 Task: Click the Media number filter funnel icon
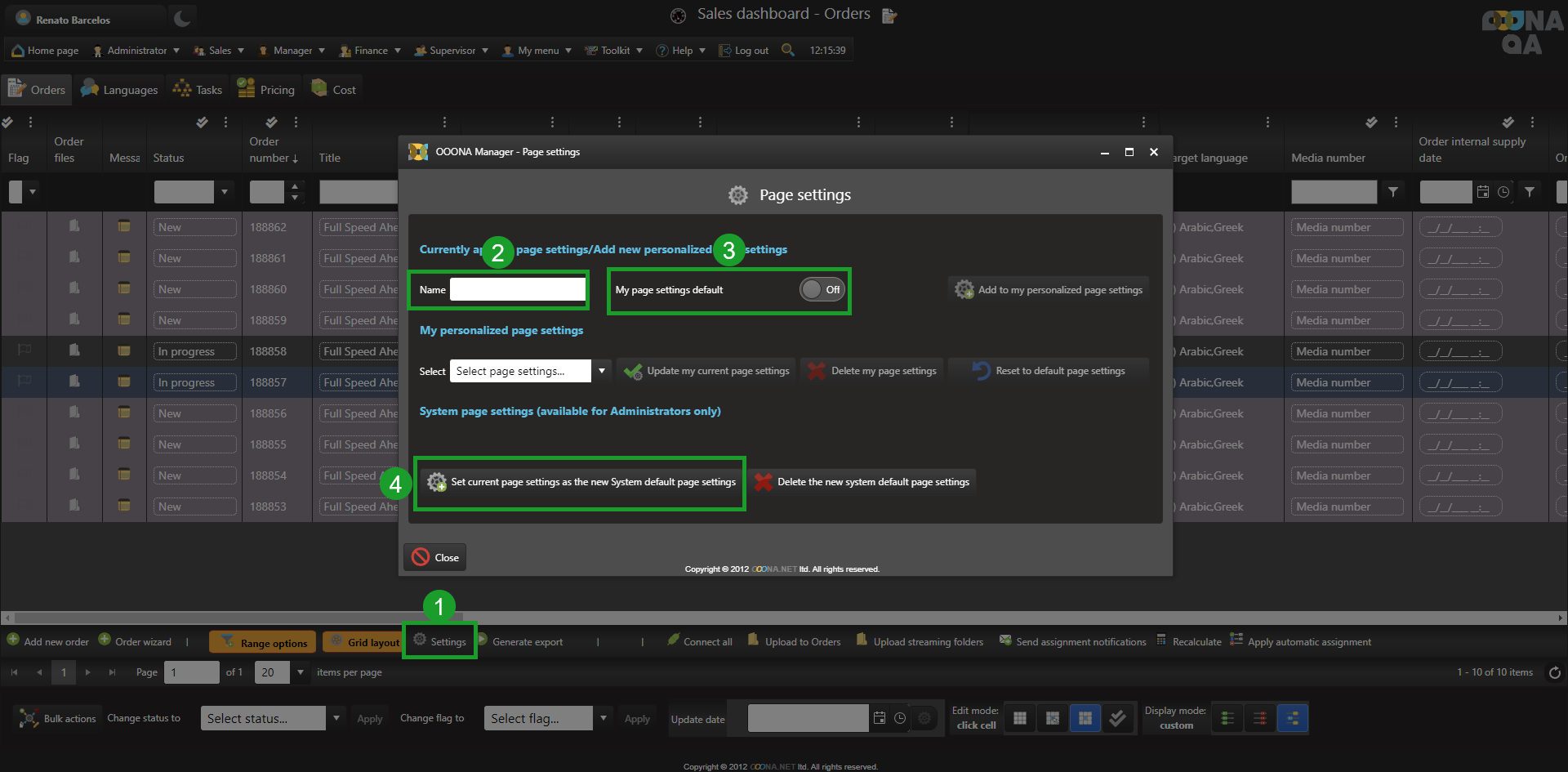coord(1393,192)
